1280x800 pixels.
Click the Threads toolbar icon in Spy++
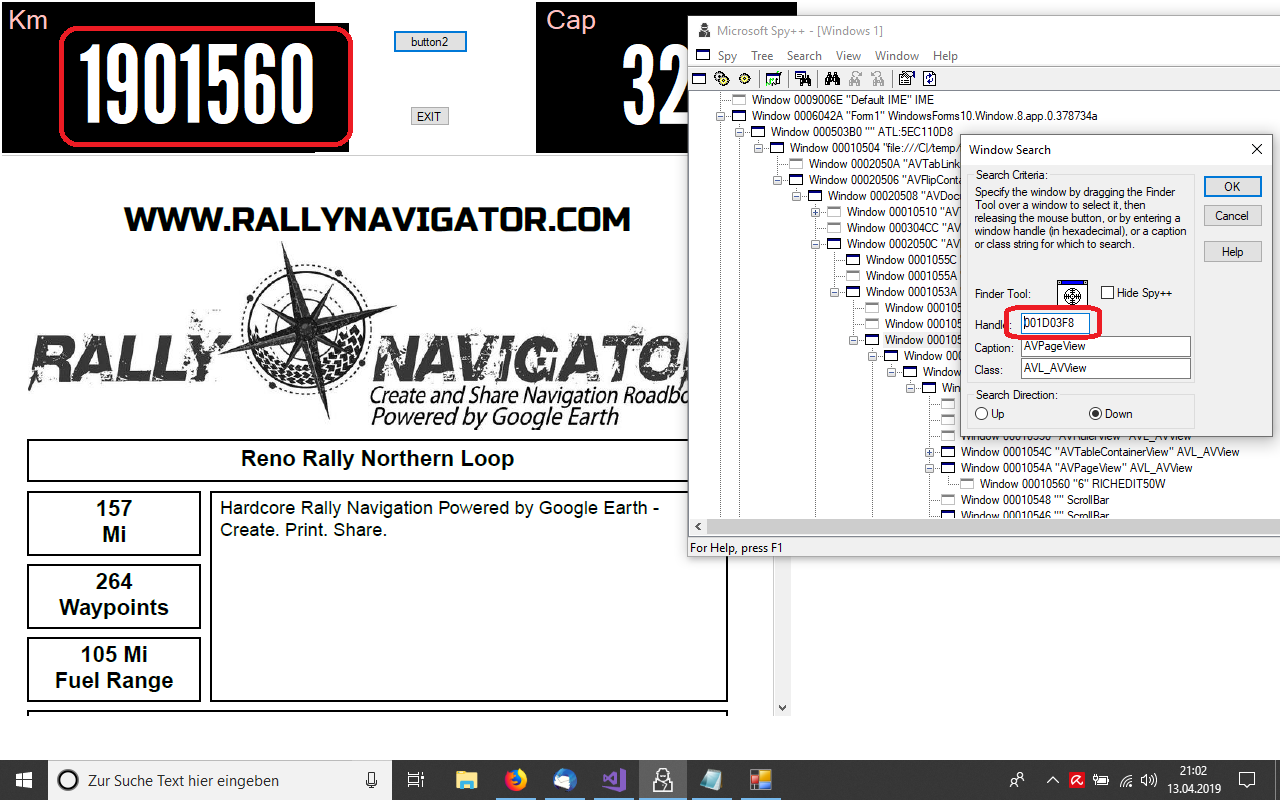click(x=745, y=78)
